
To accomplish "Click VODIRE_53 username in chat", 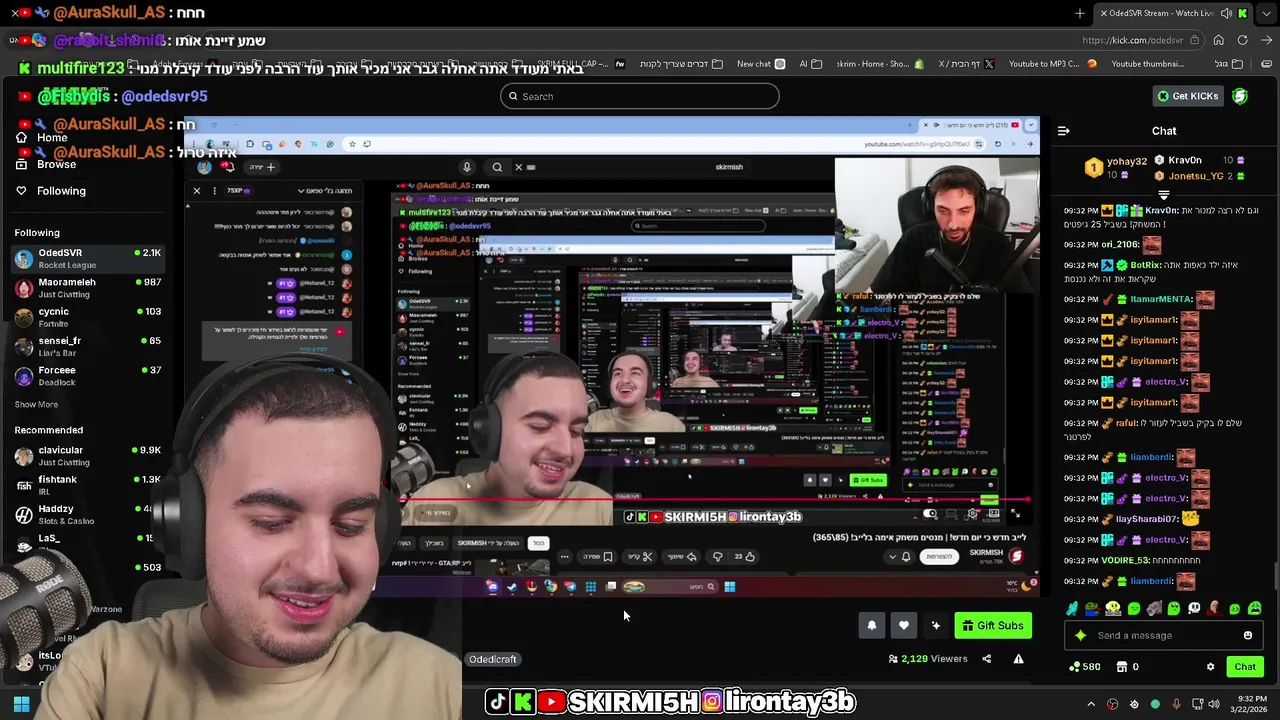I will click(1125, 561).
